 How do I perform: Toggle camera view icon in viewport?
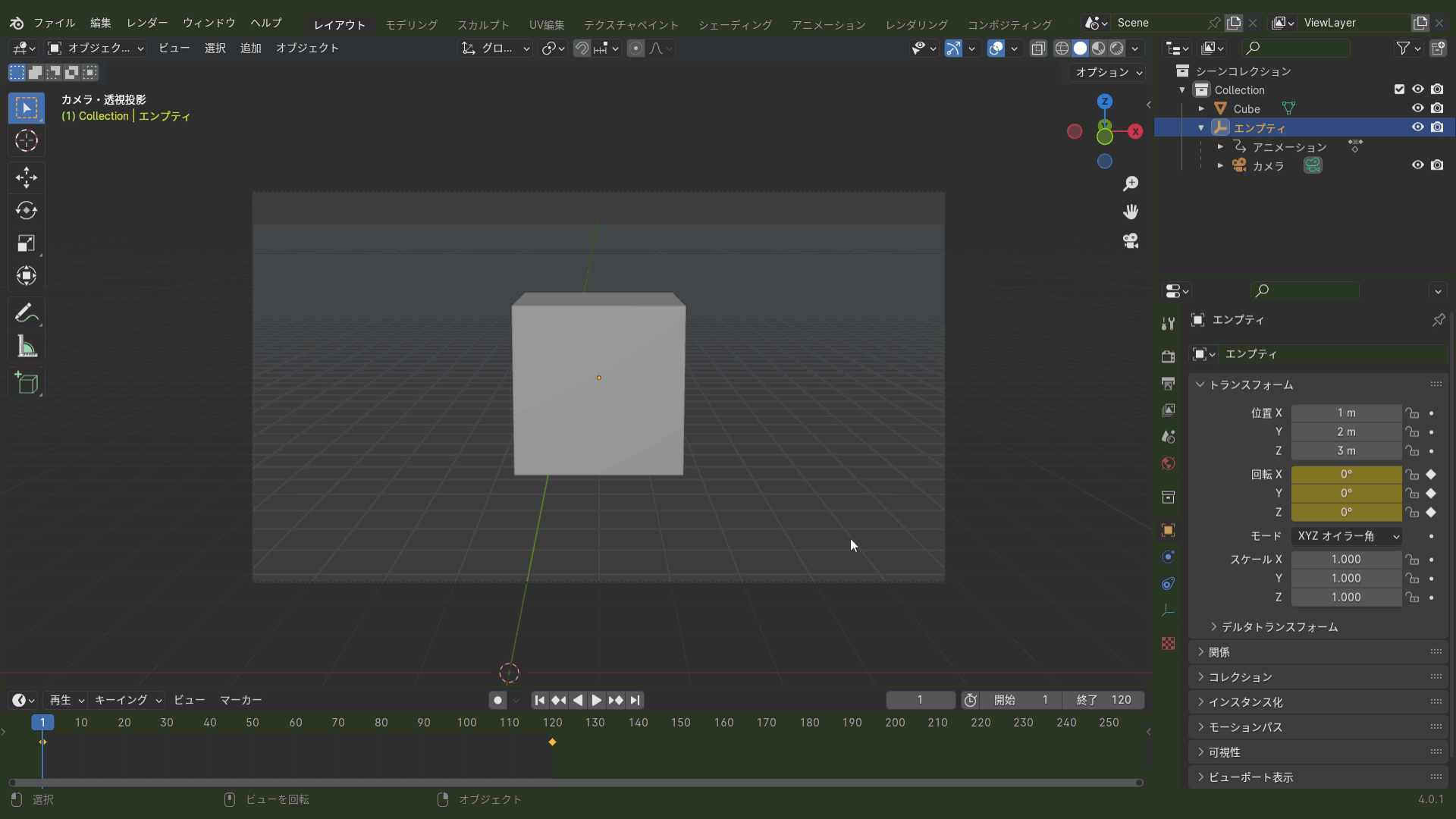(x=1131, y=241)
